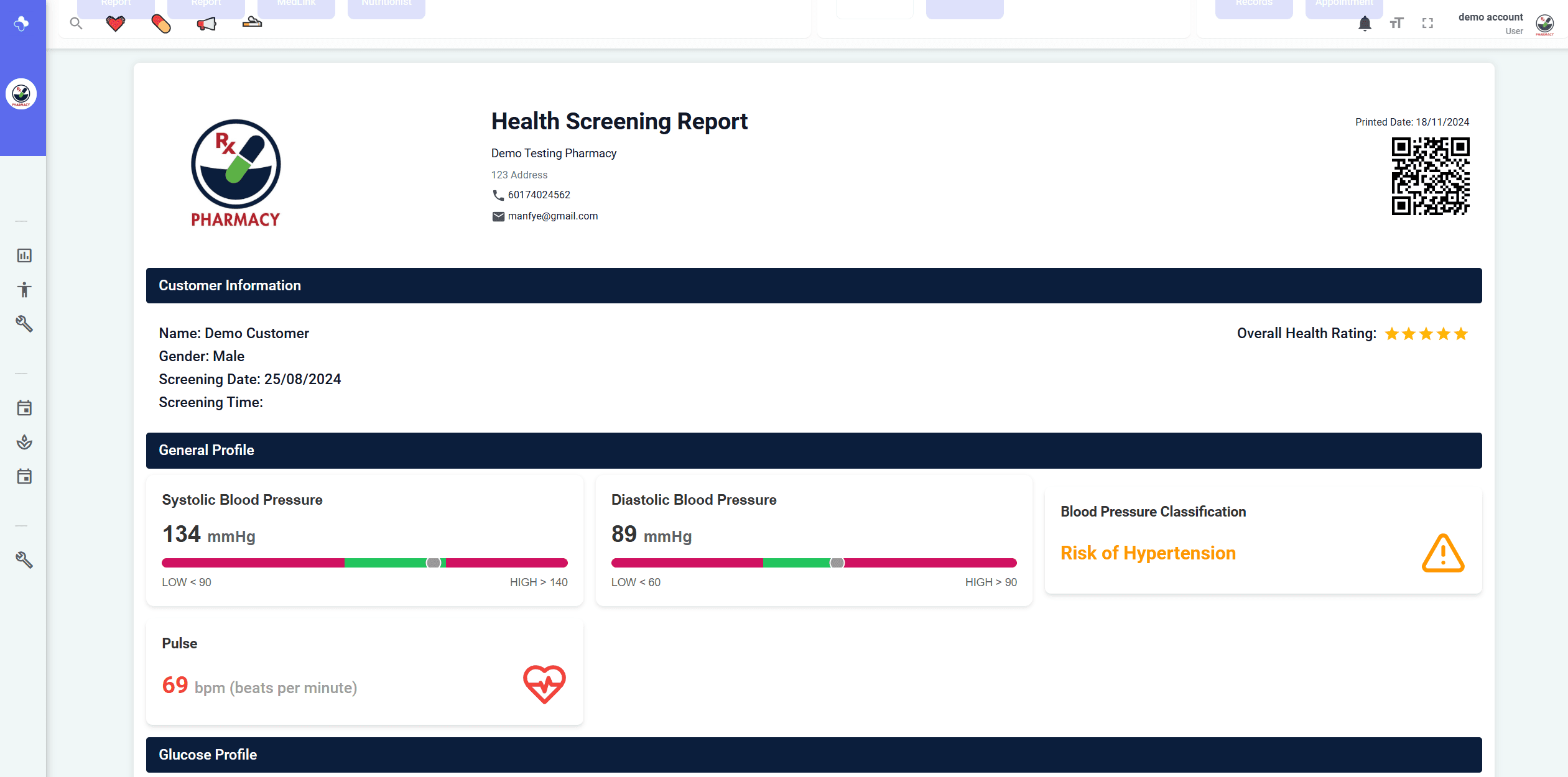Click the systolic blood pressure slider handle

(434, 563)
